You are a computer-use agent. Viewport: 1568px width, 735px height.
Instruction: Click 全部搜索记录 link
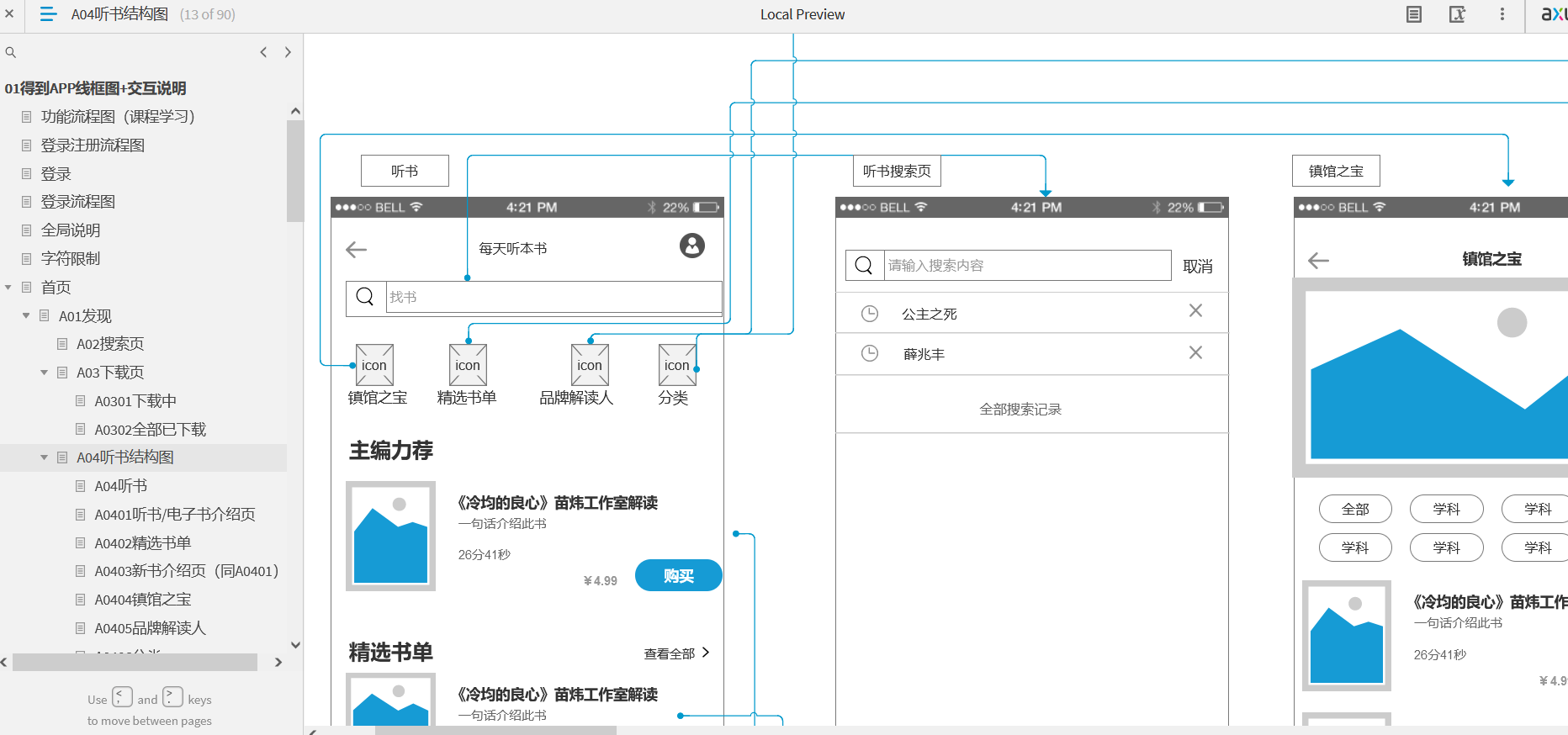pos(1020,410)
